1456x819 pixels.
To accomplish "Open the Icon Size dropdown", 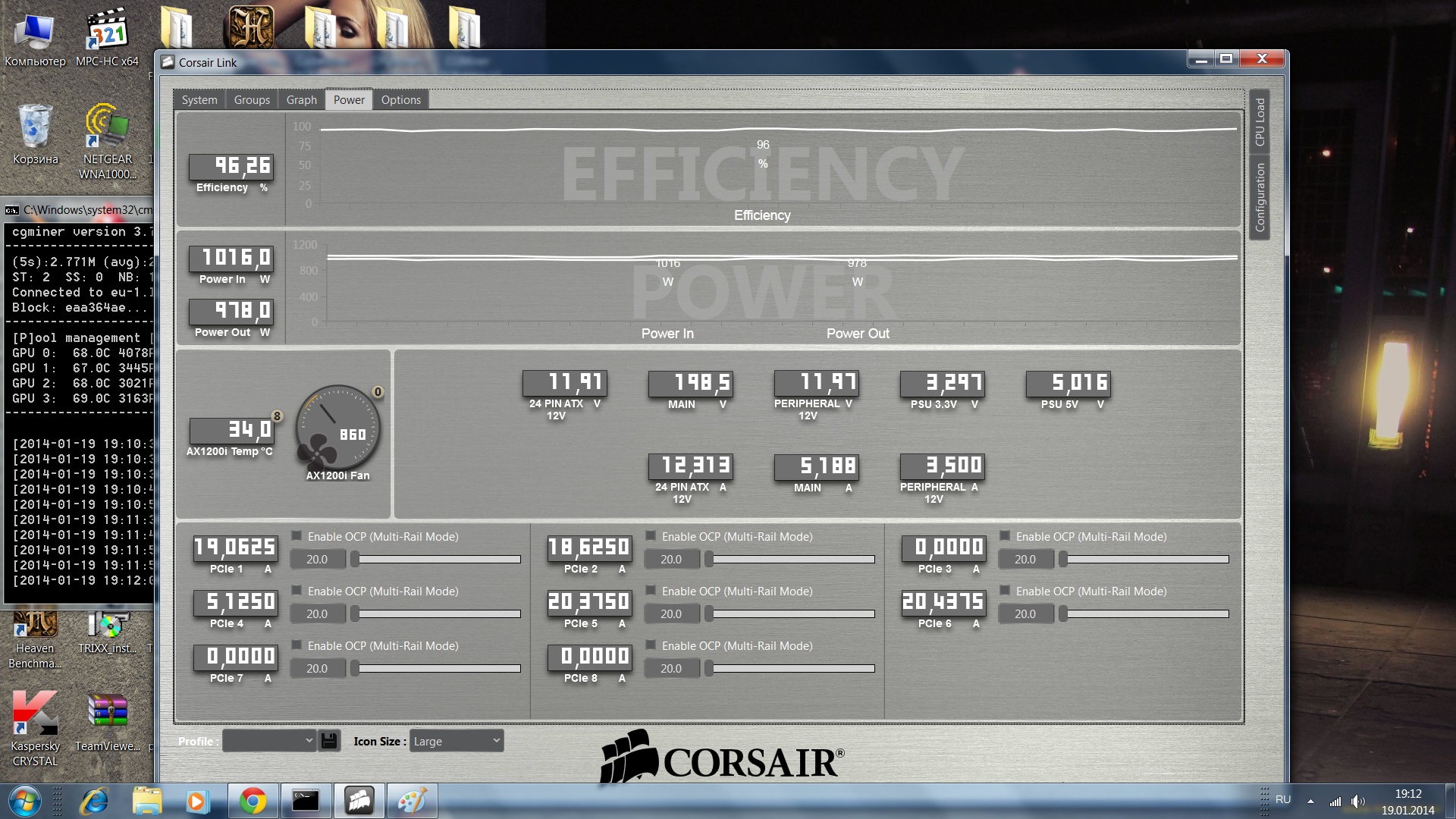I will (457, 741).
